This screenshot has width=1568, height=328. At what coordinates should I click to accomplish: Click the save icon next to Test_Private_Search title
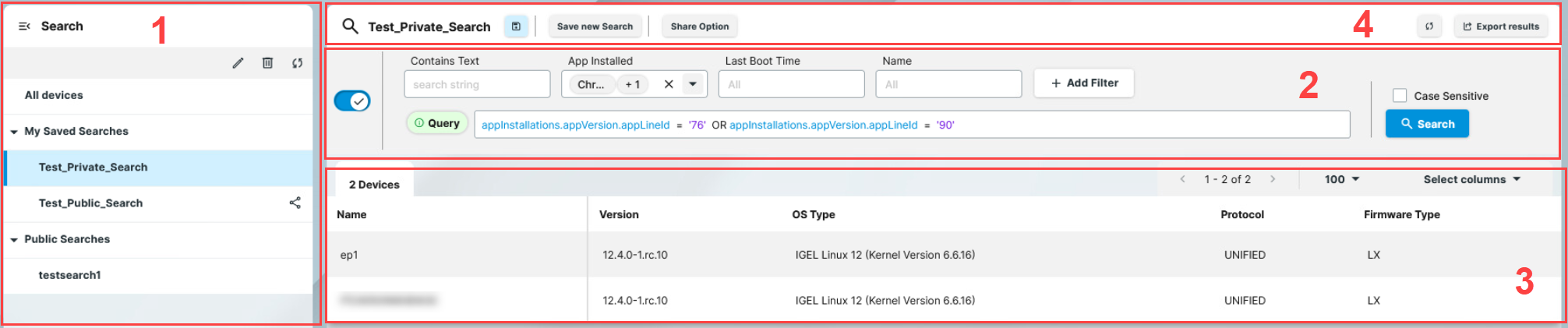pyautogui.click(x=516, y=26)
